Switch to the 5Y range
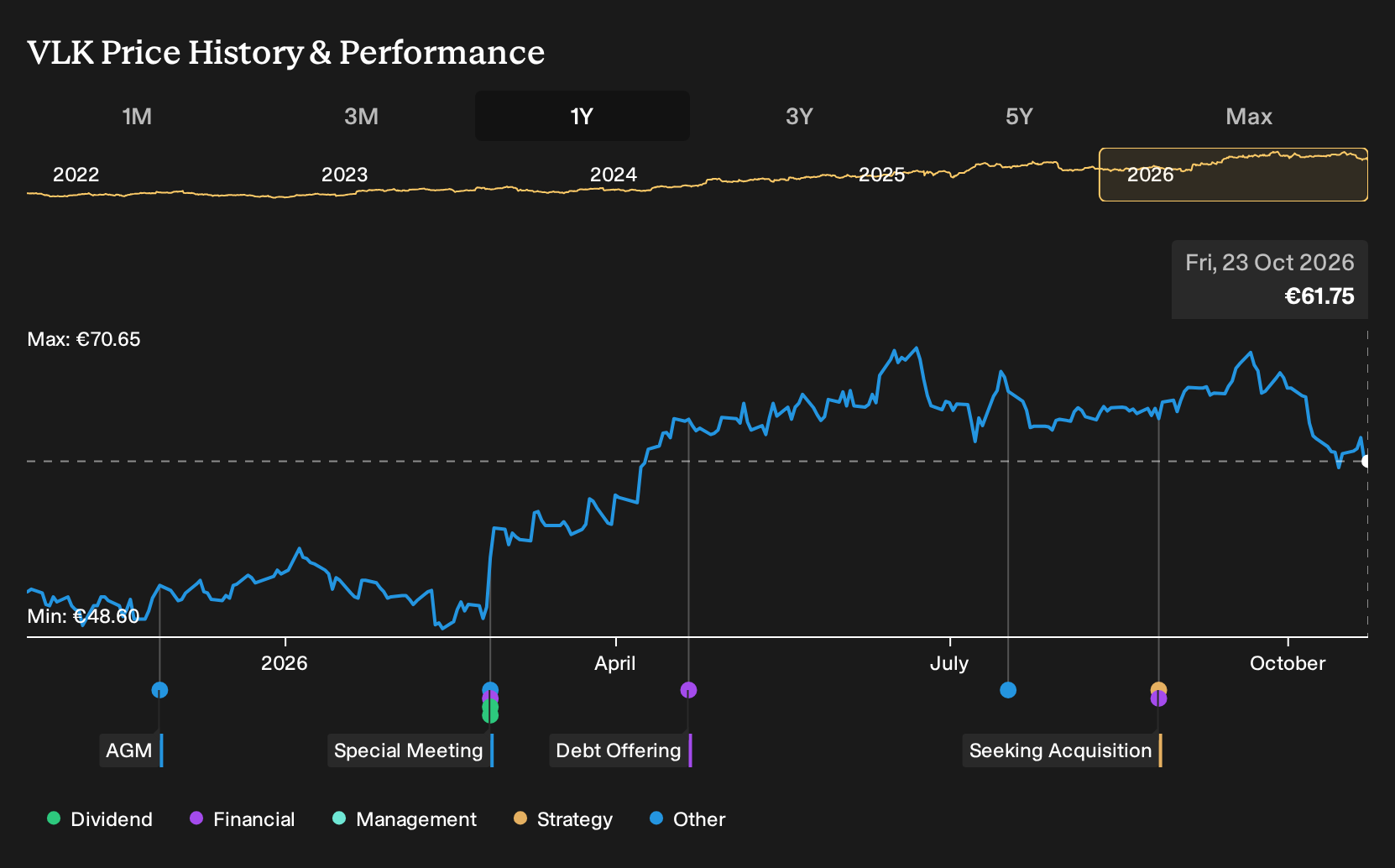Image resolution: width=1395 pixels, height=868 pixels. (1019, 117)
